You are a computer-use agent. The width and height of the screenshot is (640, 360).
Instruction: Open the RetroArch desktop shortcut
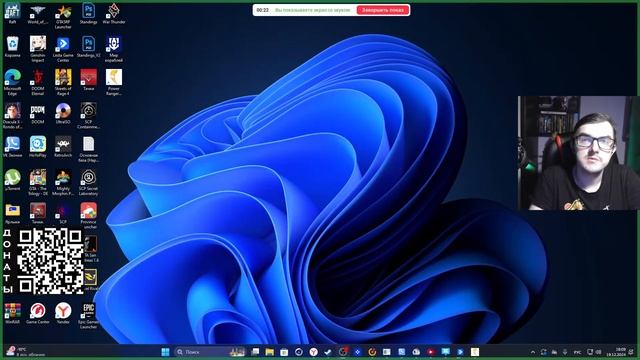pos(63,147)
